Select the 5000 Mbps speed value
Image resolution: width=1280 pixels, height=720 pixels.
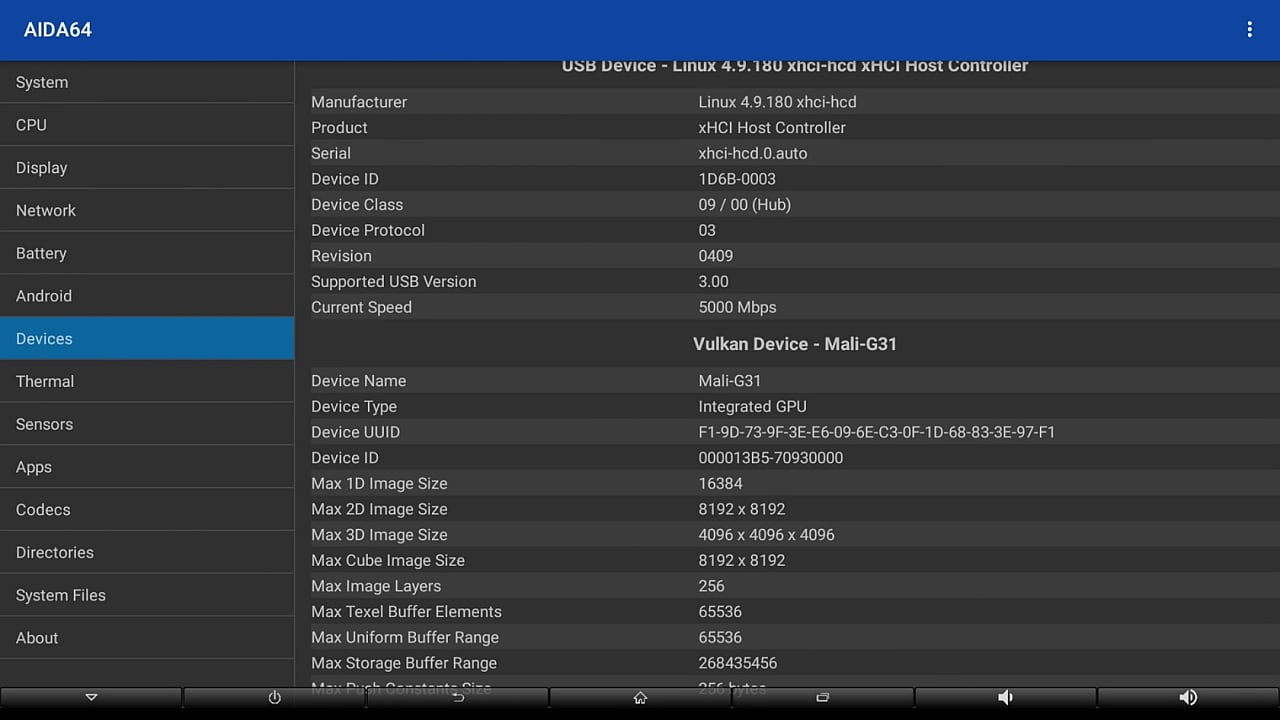(738, 307)
